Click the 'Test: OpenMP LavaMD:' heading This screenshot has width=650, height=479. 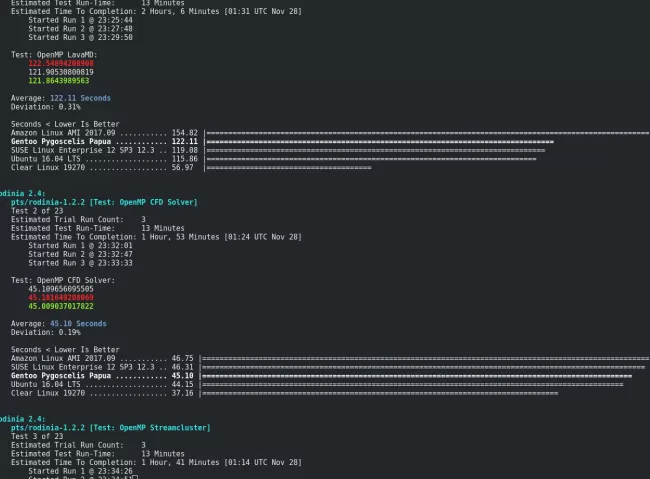tap(54, 55)
